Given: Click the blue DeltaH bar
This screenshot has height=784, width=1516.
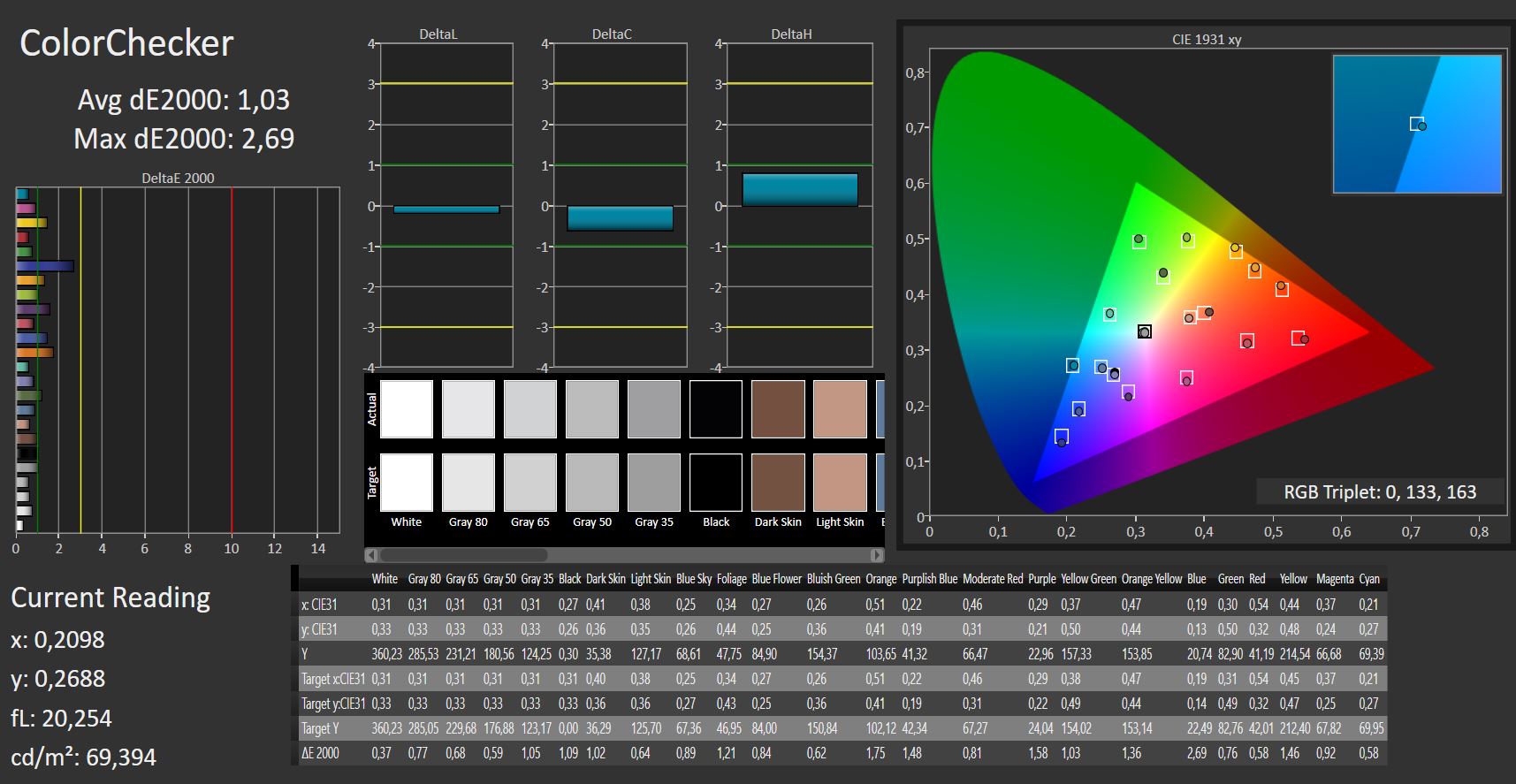Looking at the screenshot, I should click(x=800, y=190).
